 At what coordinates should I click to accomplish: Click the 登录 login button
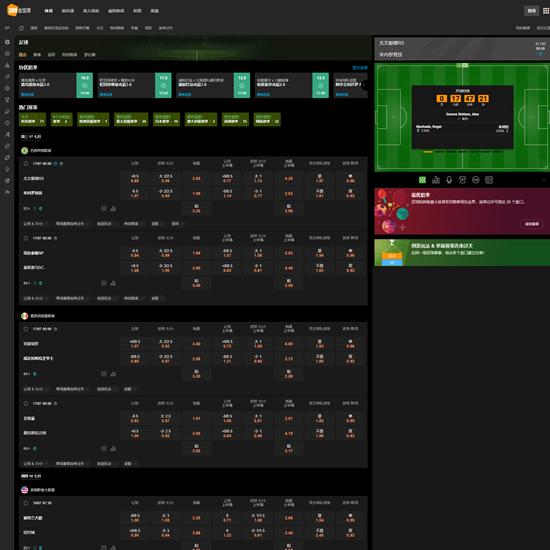coord(532,11)
